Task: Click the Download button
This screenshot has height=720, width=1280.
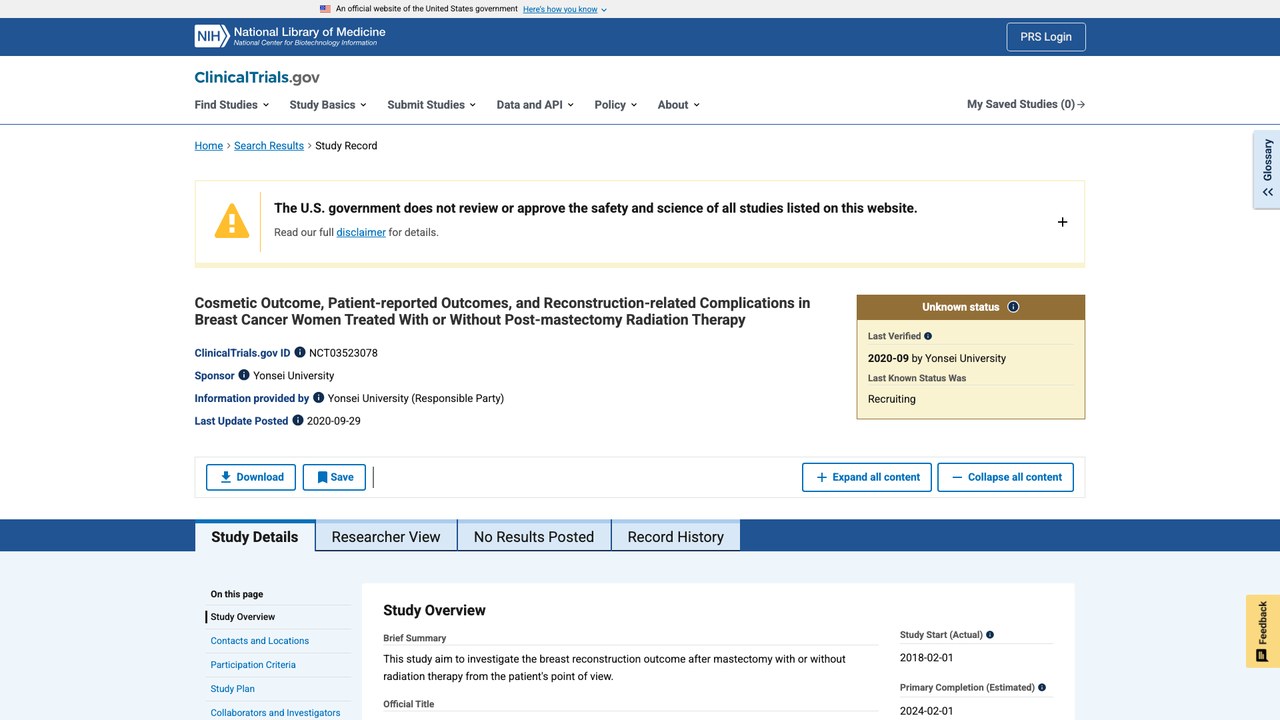Action: (x=251, y=477)
